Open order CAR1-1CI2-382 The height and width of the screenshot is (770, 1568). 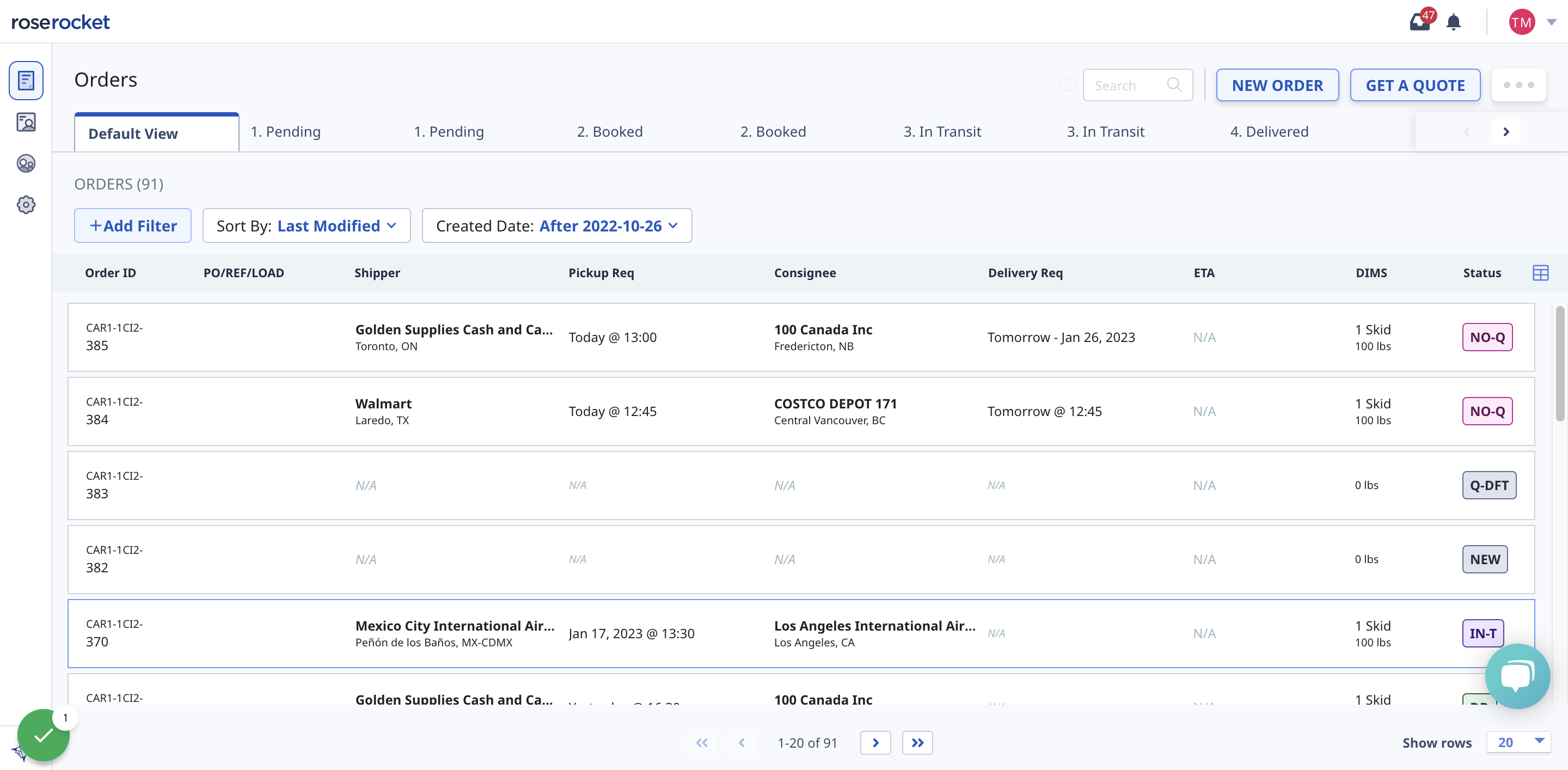pos(801,559)
